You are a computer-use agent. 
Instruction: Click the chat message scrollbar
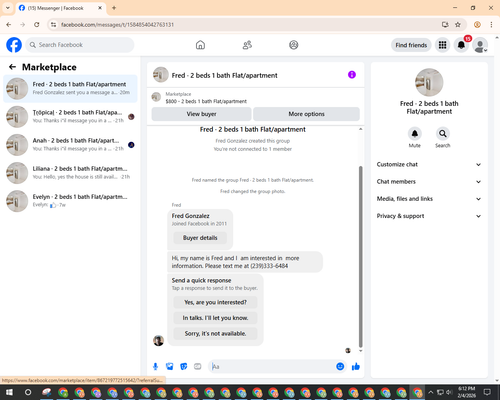click(x=360, y=257)
